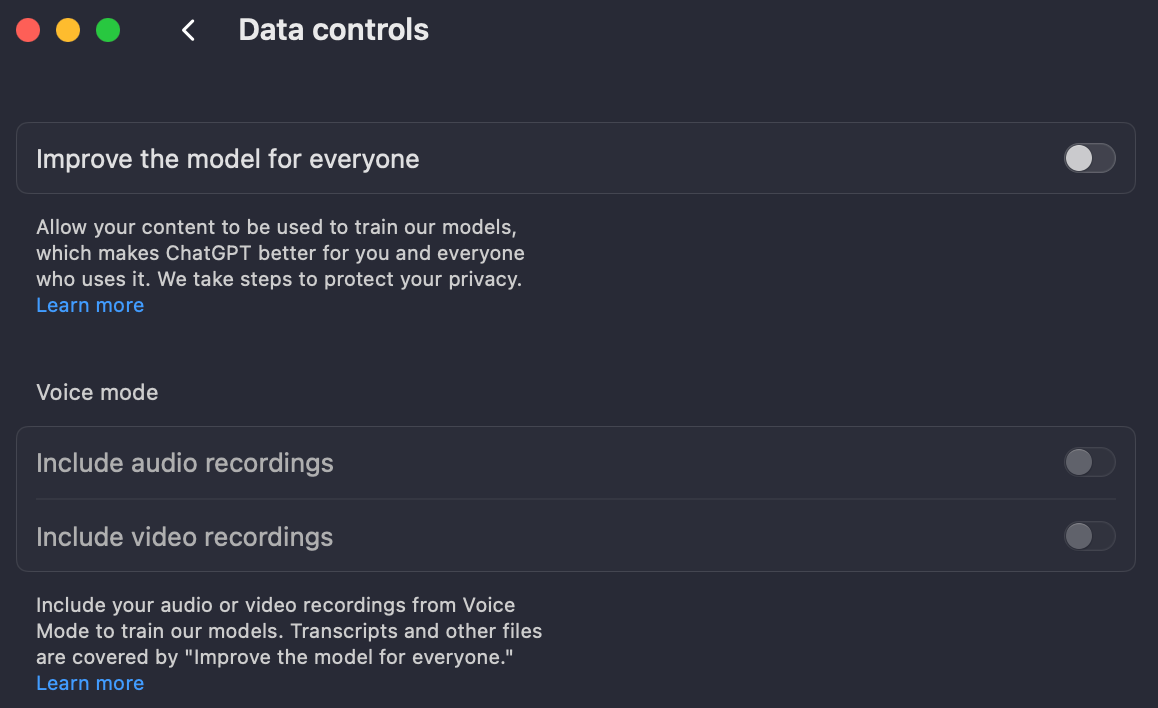The width and height of the screenshot is (1158, 708).
Task: Open Learn more link about model training
Action: click(90, 305)
